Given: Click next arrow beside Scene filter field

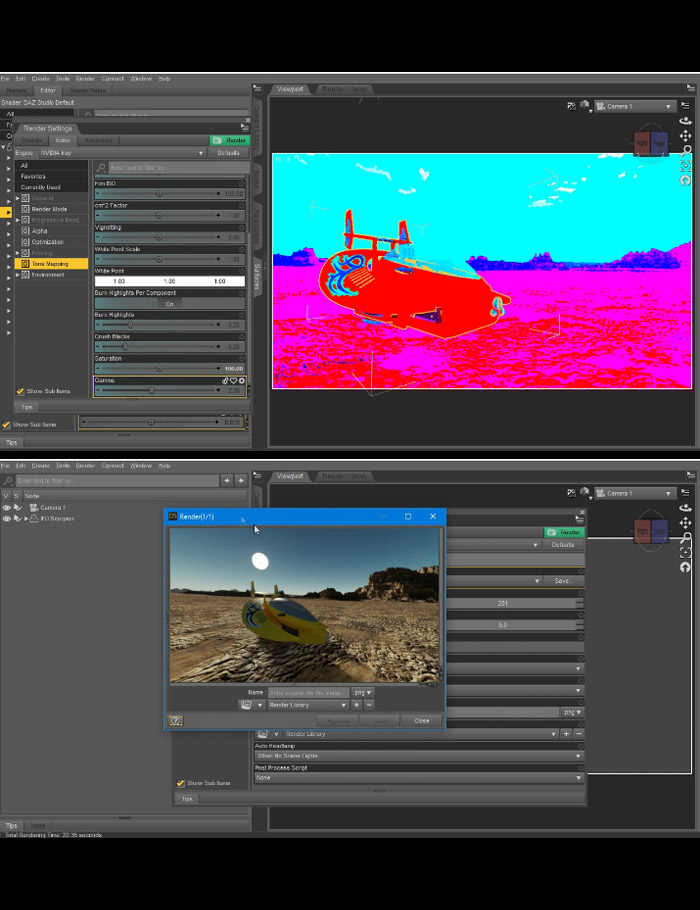Looking at the screenshot, I should (x=241, y=480).
